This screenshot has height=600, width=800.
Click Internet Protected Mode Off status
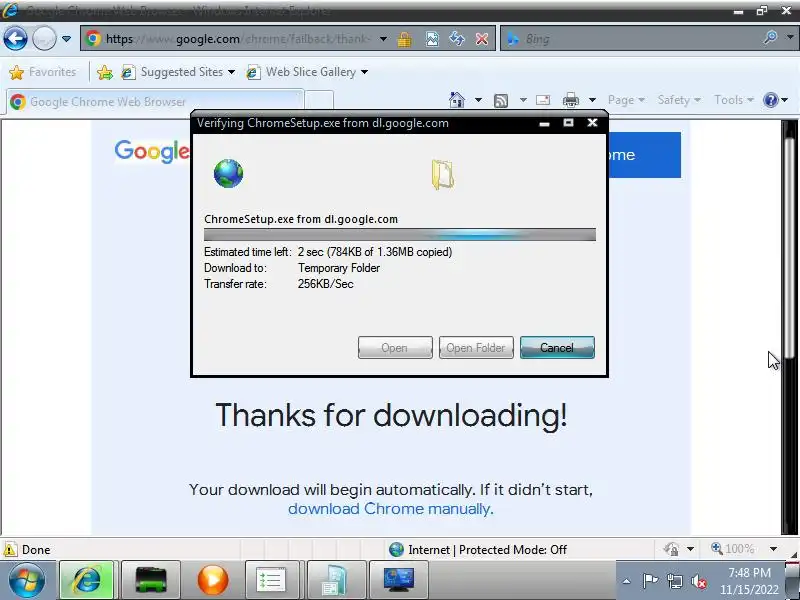point(478,549)
